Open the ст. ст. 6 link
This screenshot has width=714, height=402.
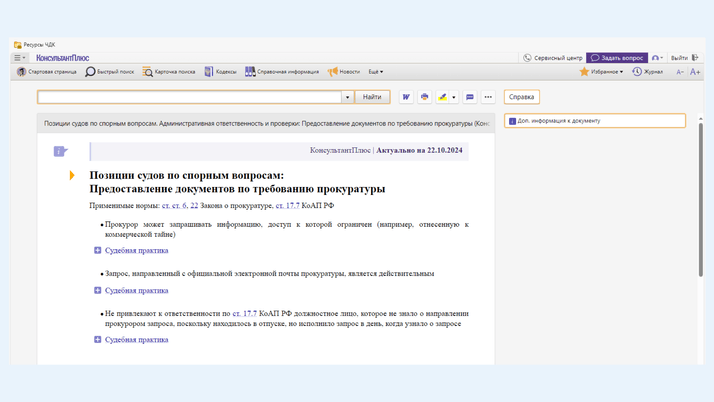174,206
